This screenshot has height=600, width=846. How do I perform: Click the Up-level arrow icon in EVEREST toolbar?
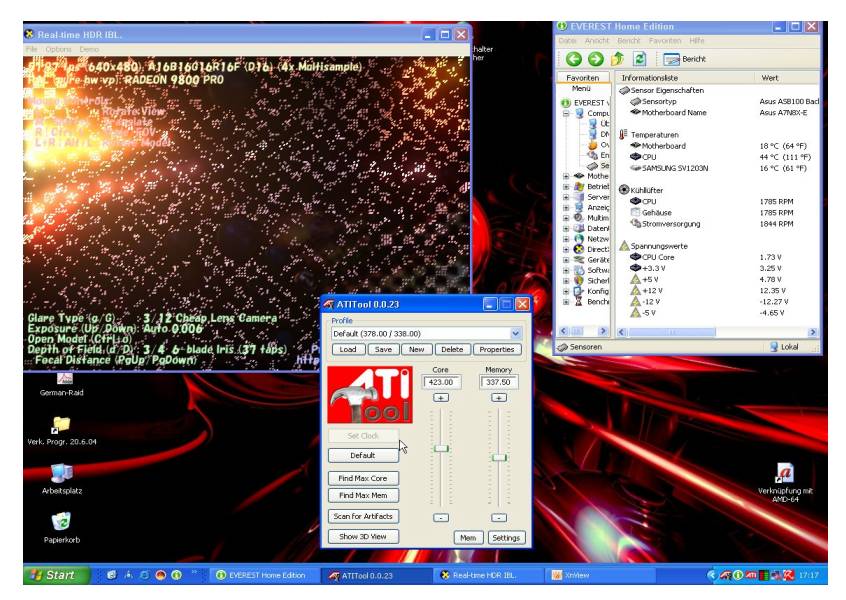[618, 59]
